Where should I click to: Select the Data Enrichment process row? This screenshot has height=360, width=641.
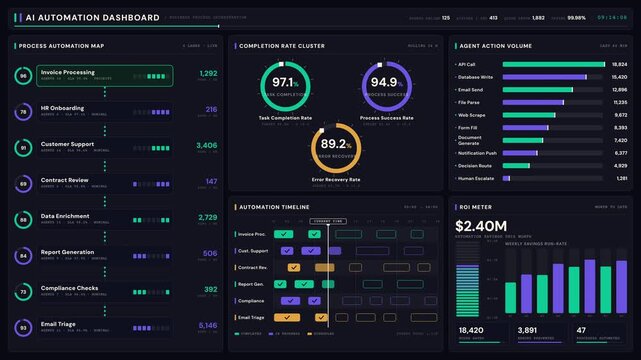105,219
